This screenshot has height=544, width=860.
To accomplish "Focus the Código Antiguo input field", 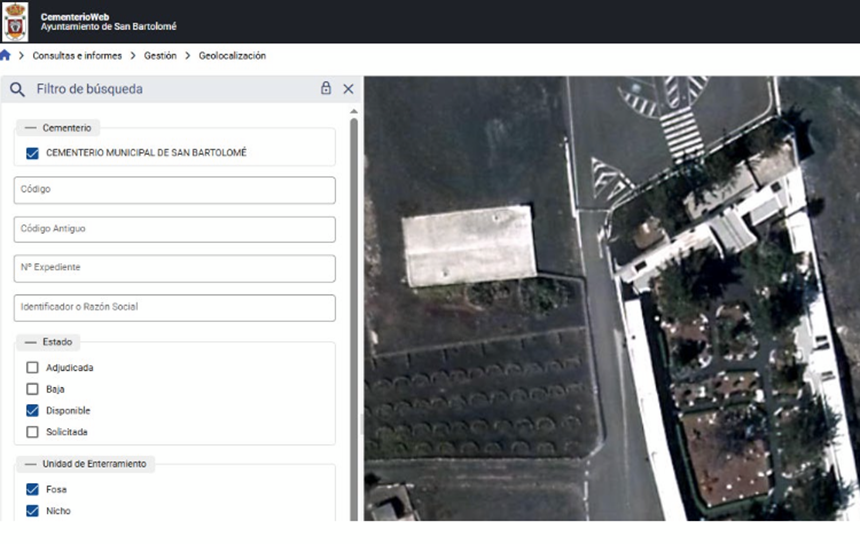I will pos(175,229).
